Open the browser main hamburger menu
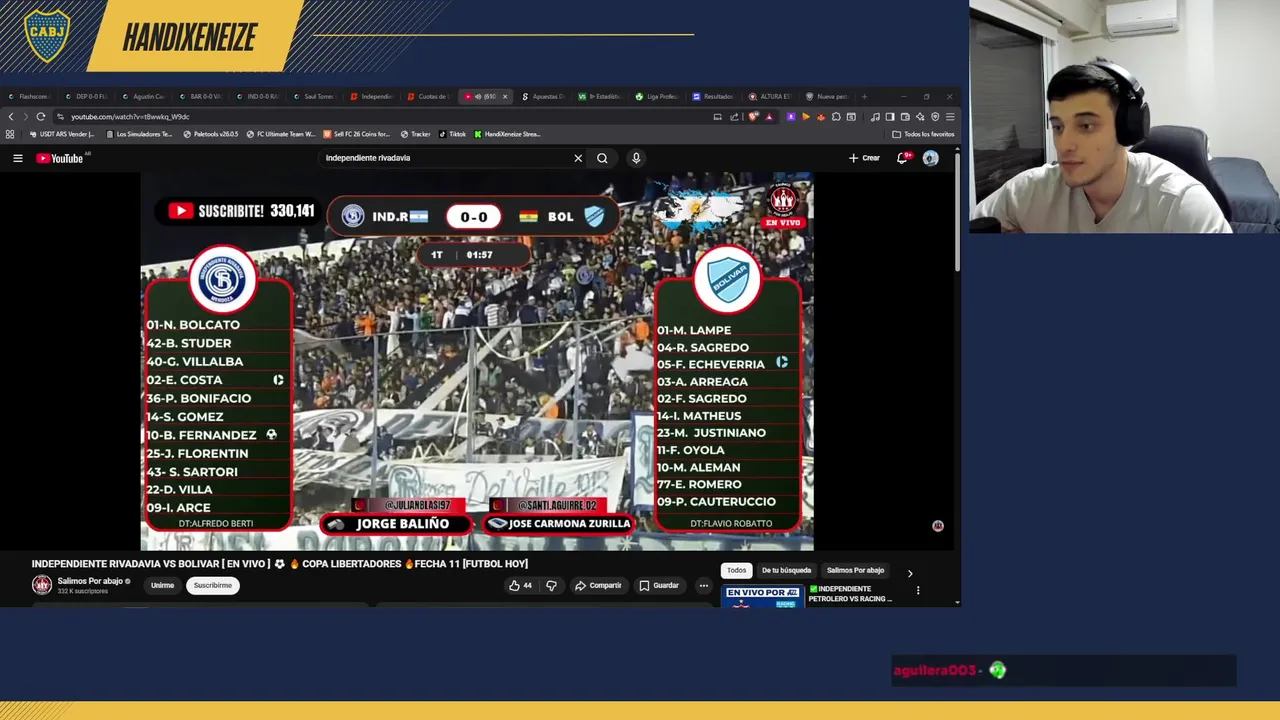This screenshot has width=1280, height=720. (x=950, y=117)
